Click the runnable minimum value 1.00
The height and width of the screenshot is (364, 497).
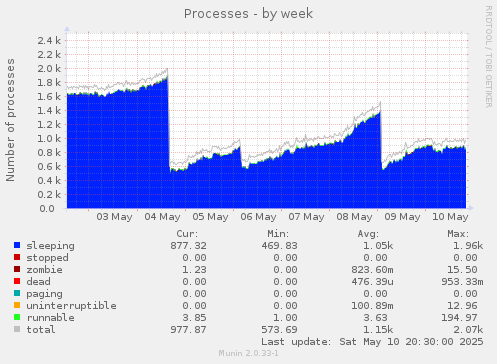(286, 318)
